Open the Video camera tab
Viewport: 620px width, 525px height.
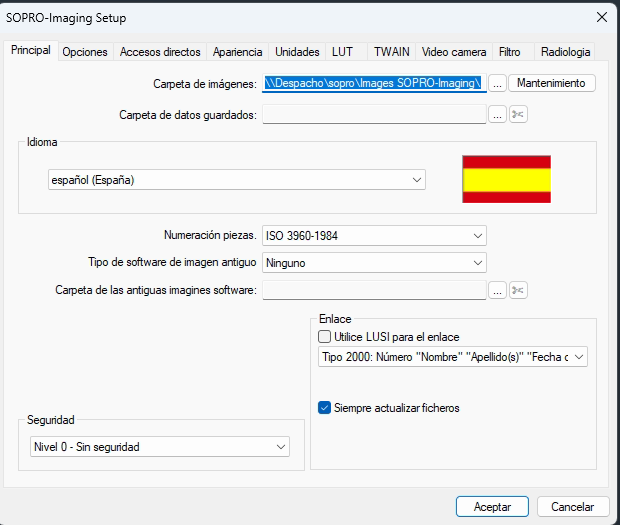coord(454,52)
